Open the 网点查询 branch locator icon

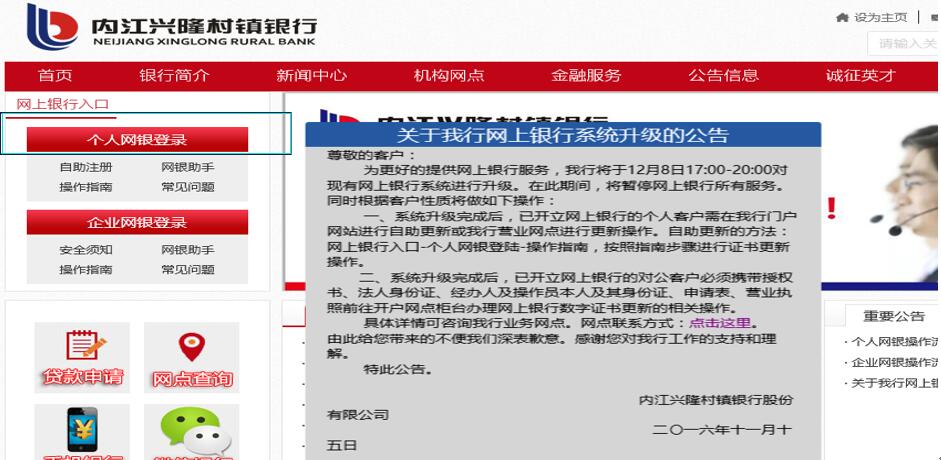pyautogui.click(x=191, y=357)
